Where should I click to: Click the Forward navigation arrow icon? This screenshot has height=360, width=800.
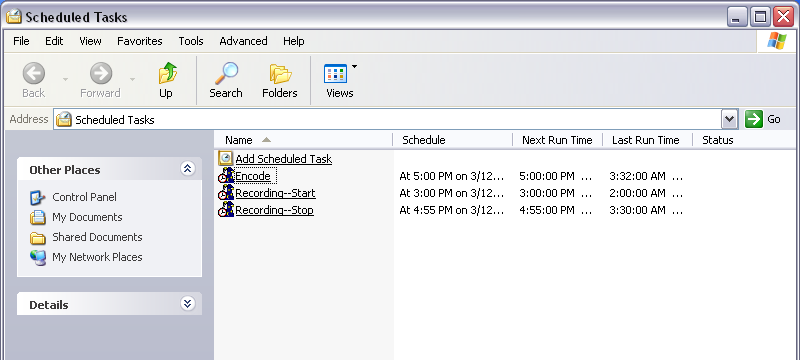[x=101, y=73]
